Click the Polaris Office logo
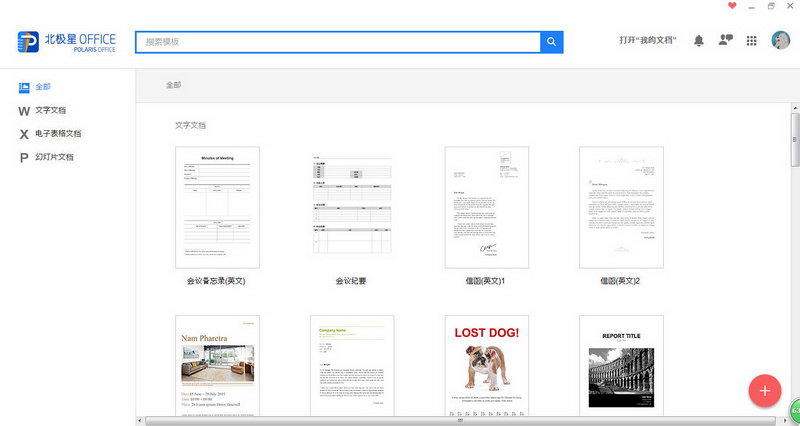Screen dimensions: 800x426 67,42
